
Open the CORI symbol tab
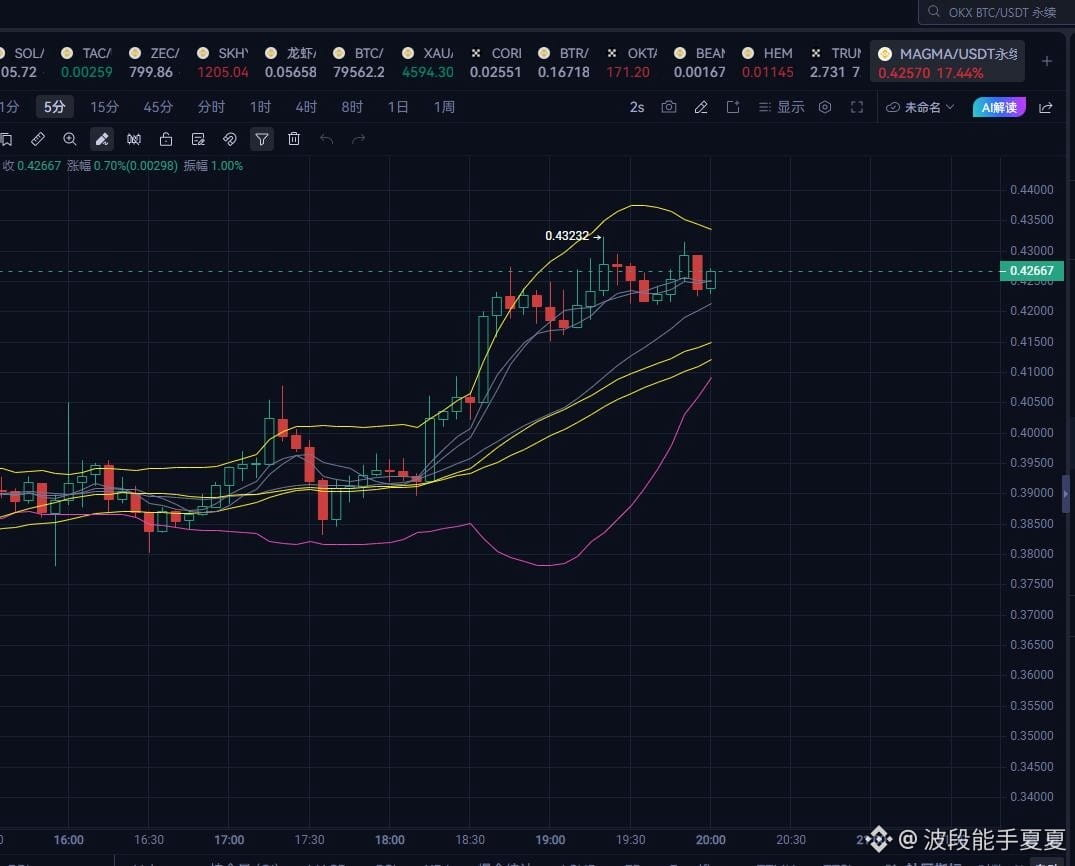click(x=496, y=62)
